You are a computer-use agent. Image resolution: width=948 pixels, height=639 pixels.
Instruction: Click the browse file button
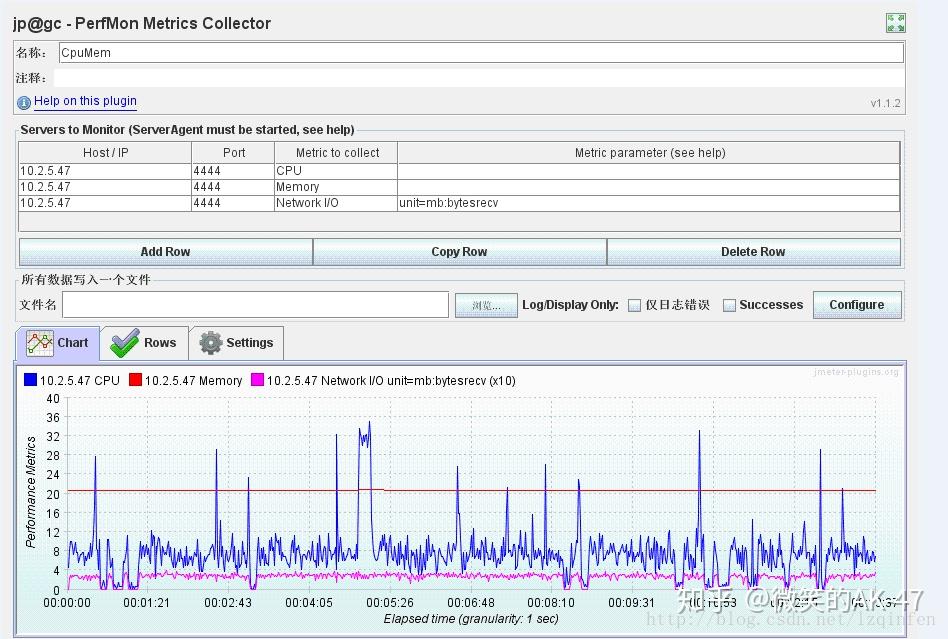486,305
